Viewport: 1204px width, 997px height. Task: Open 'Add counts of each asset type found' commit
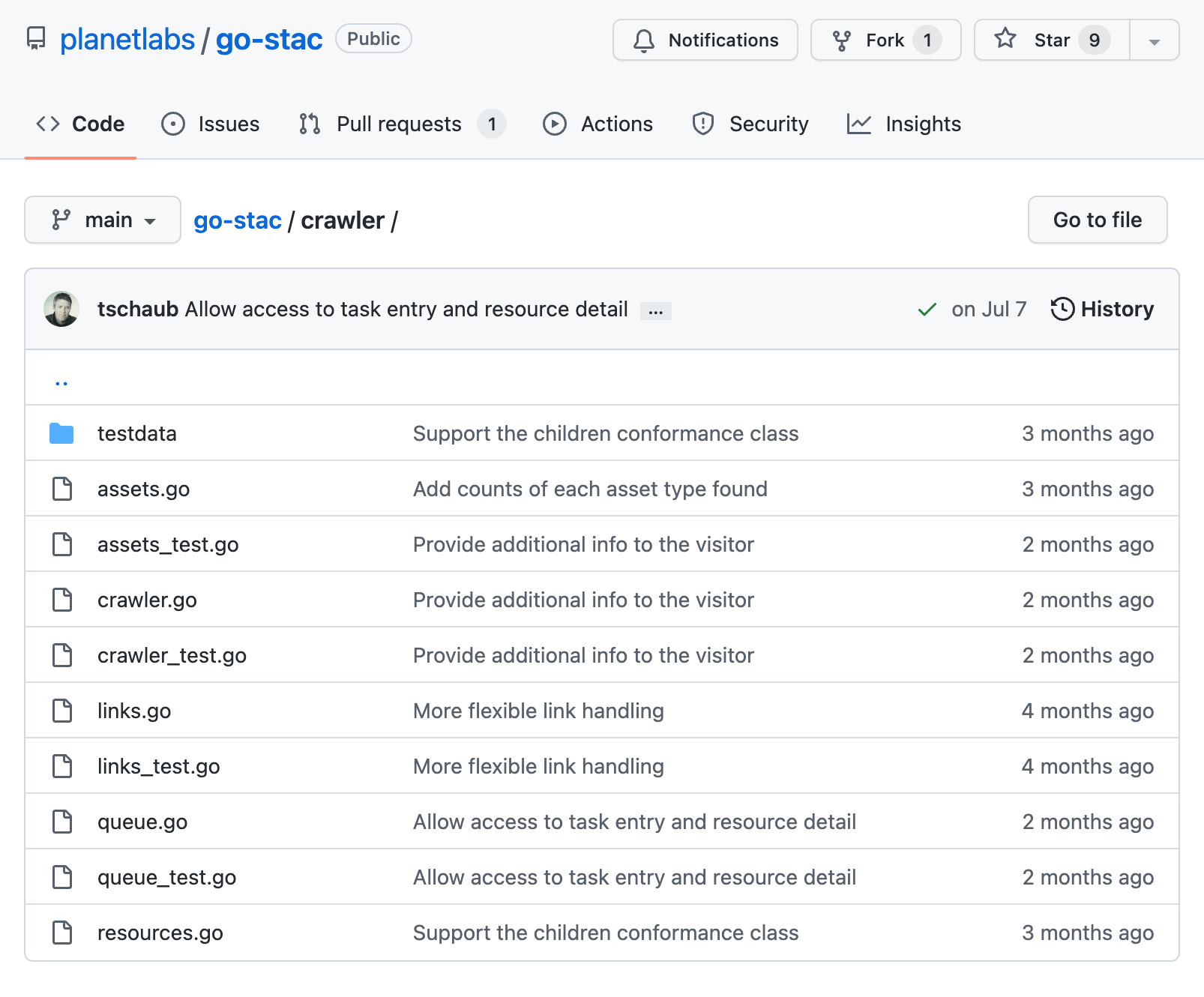(590, 489)
